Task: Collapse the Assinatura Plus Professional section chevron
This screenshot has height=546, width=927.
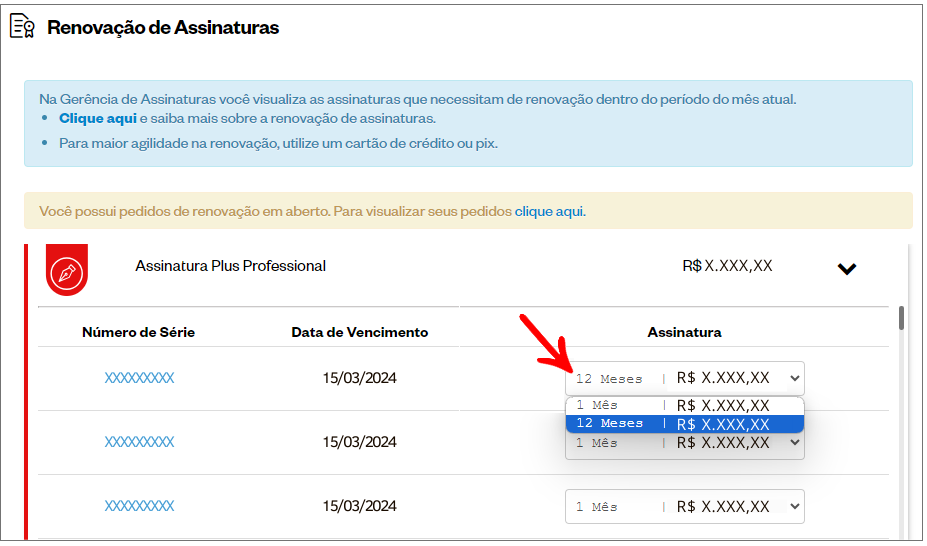Action: click(x=847, y=269)
